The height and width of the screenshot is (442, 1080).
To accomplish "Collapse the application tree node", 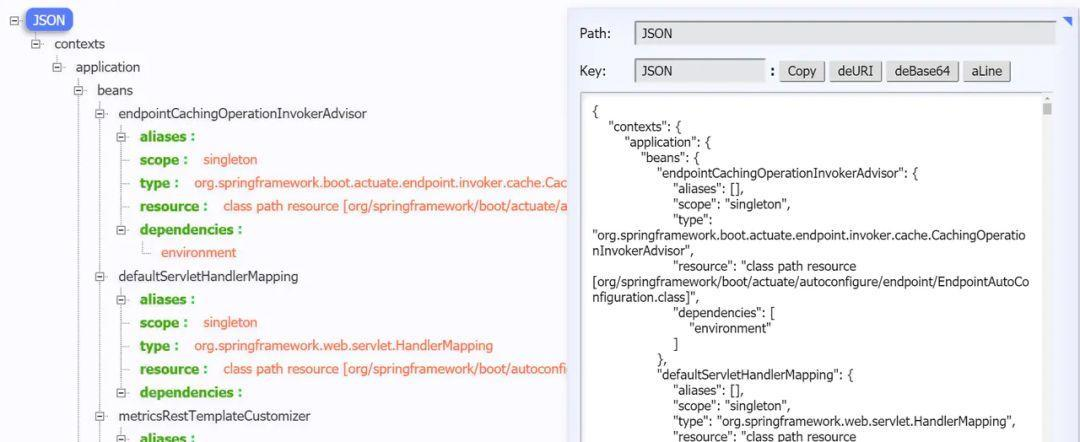I will point(57,67).
